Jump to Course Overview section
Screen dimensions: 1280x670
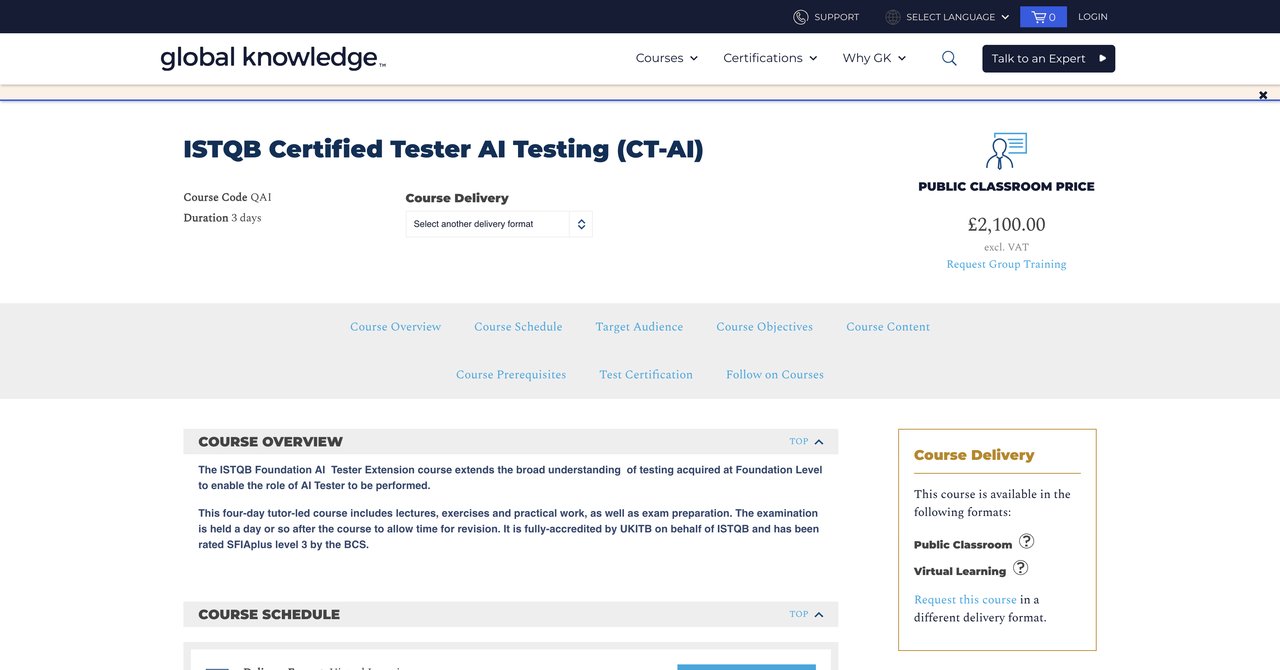pos(395,327)
